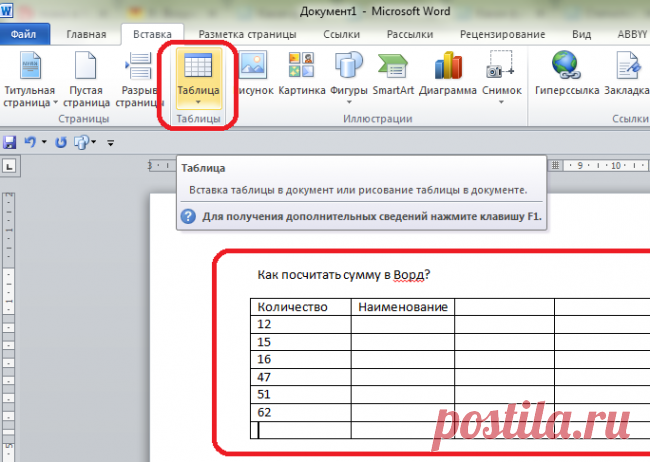Insert a Гиперссылка hyperlink
Viewport: 650px width, 462px height.
coord(567,74)
